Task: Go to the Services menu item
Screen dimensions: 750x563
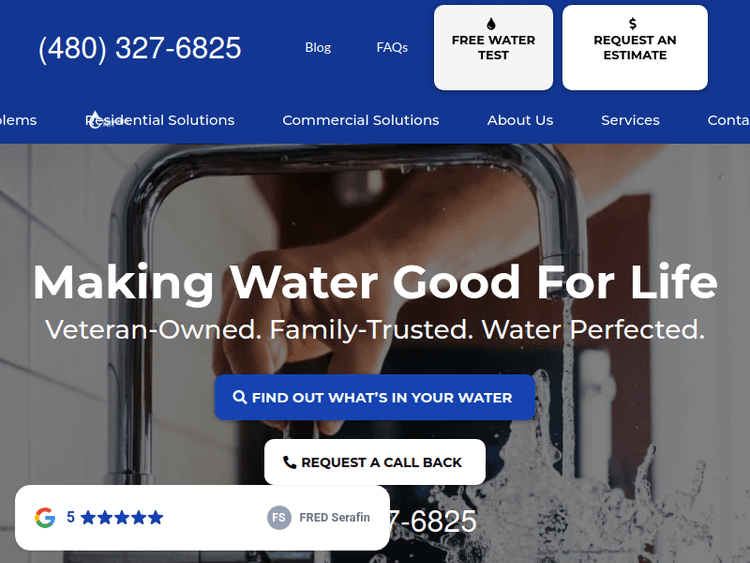Action: coord(630,120)
